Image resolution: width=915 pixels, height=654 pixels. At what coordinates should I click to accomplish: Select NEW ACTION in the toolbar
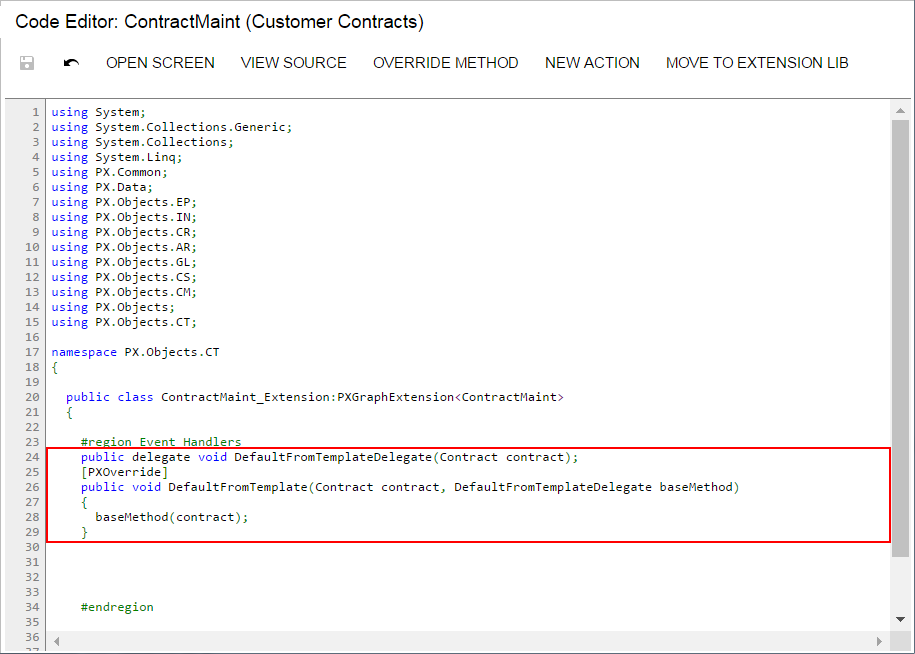click(592, 63)
